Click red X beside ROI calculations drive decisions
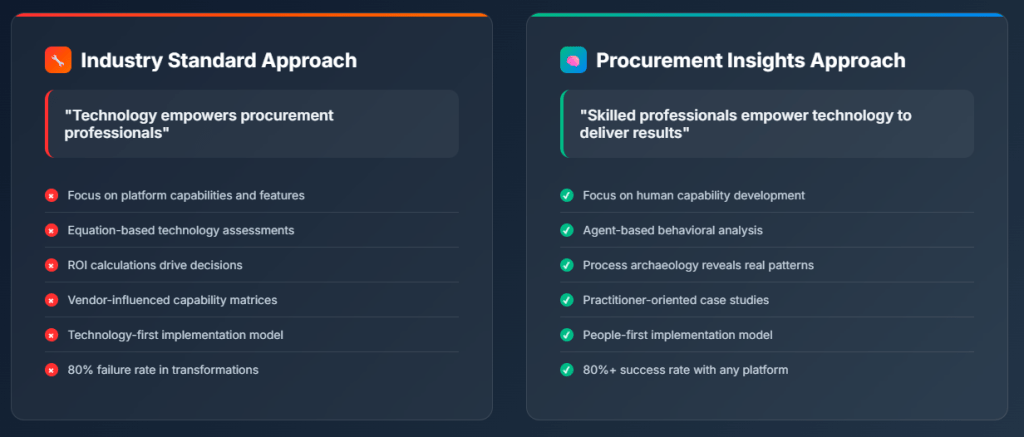 [51, 265]
